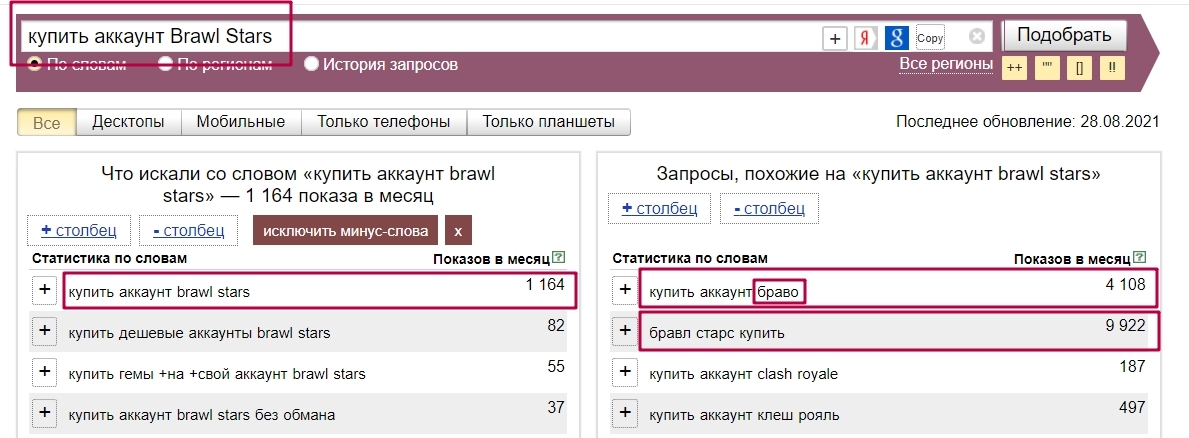Open the query "купить аккаунт браво"
Image resolution: width=1189 pixels, height=438 pixels.
pos(726,292)
